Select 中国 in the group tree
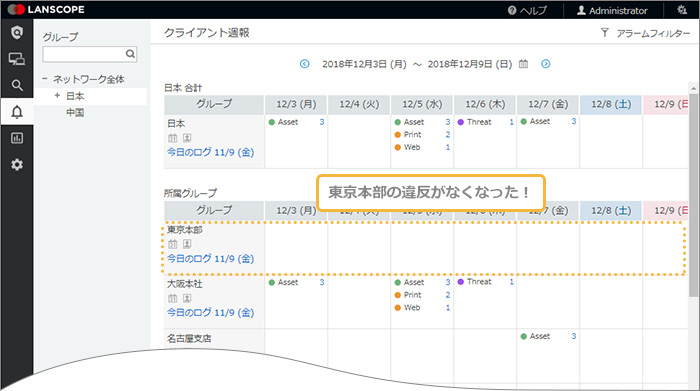Viewport: 700px width, 391px height. pos(75,112)
